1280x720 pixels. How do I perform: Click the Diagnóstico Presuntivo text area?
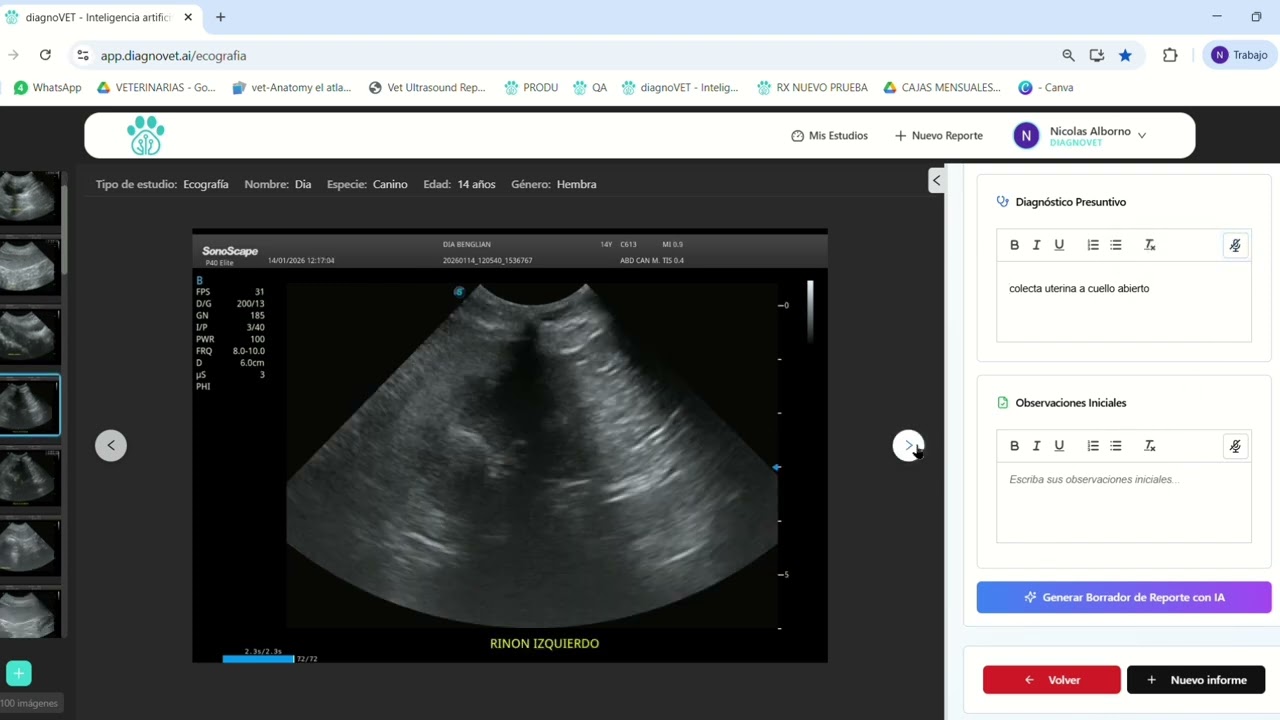coord(1124,301)
